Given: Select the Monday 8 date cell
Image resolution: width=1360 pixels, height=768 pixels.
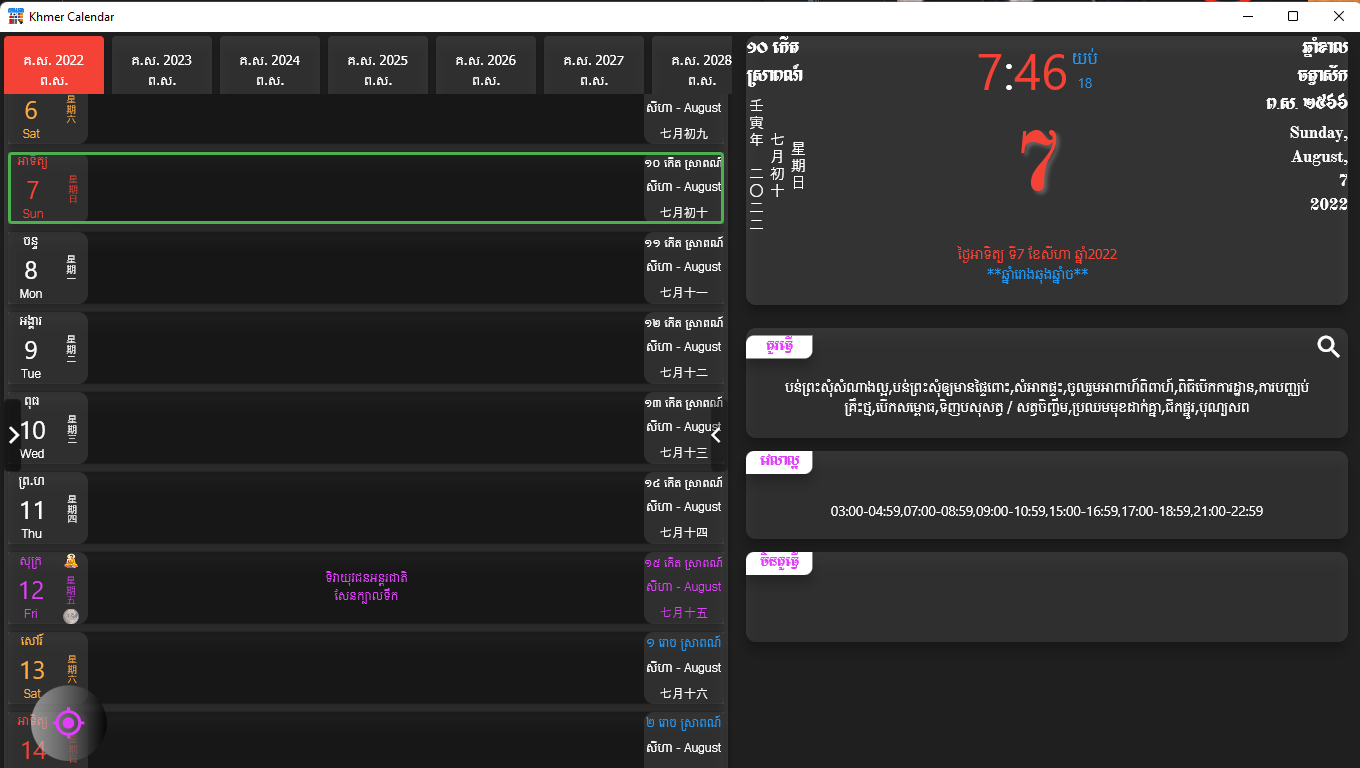Looking at the screenshot, I should click(47, 267).
